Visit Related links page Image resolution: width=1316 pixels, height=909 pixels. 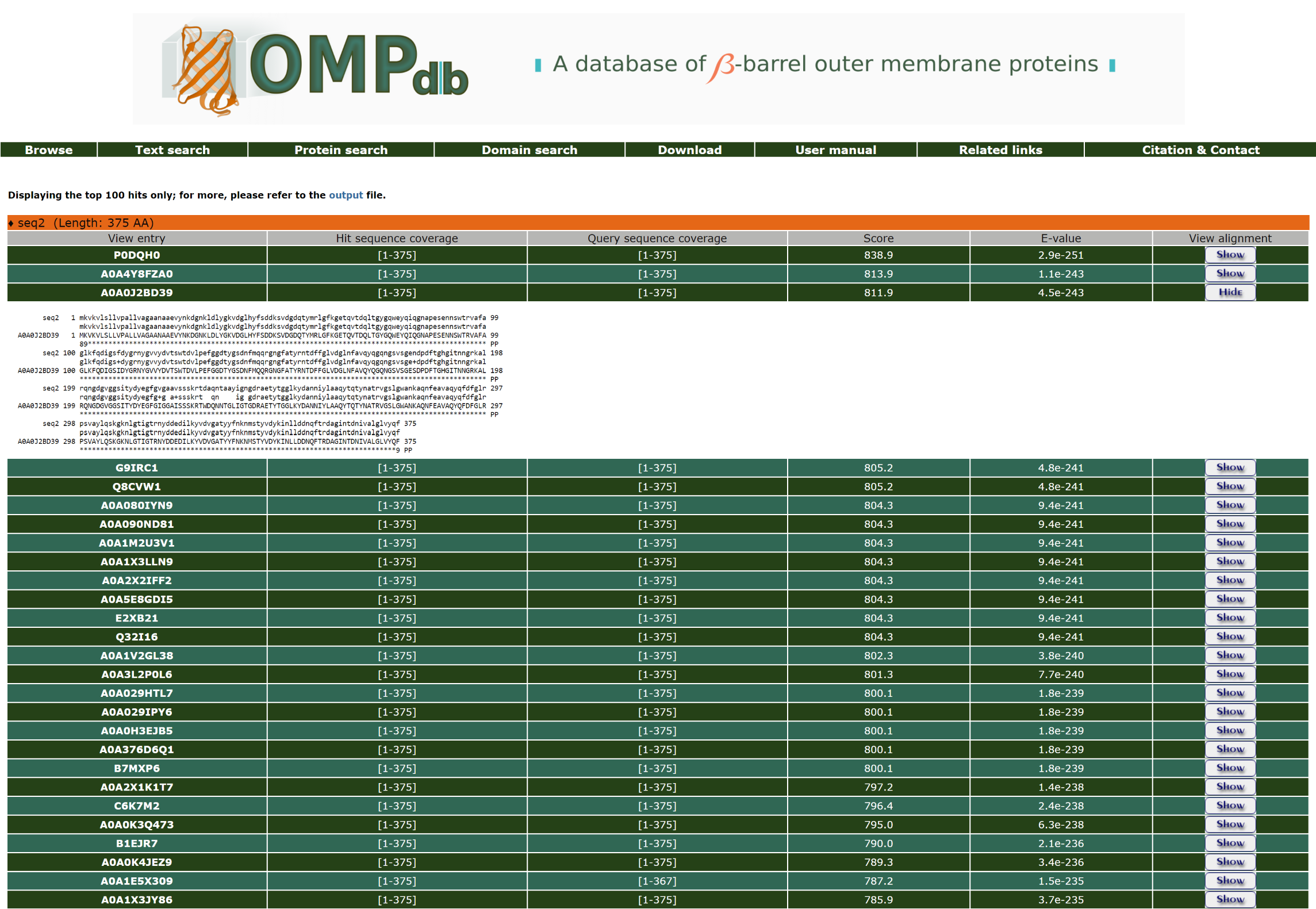click(1001, 150)
